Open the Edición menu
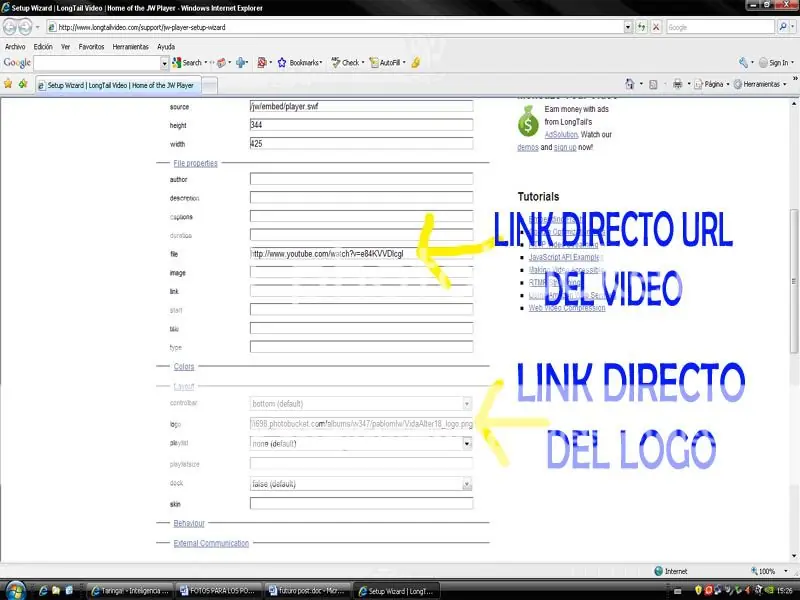This screenshot has height=600, width=800. click(43, 46)
